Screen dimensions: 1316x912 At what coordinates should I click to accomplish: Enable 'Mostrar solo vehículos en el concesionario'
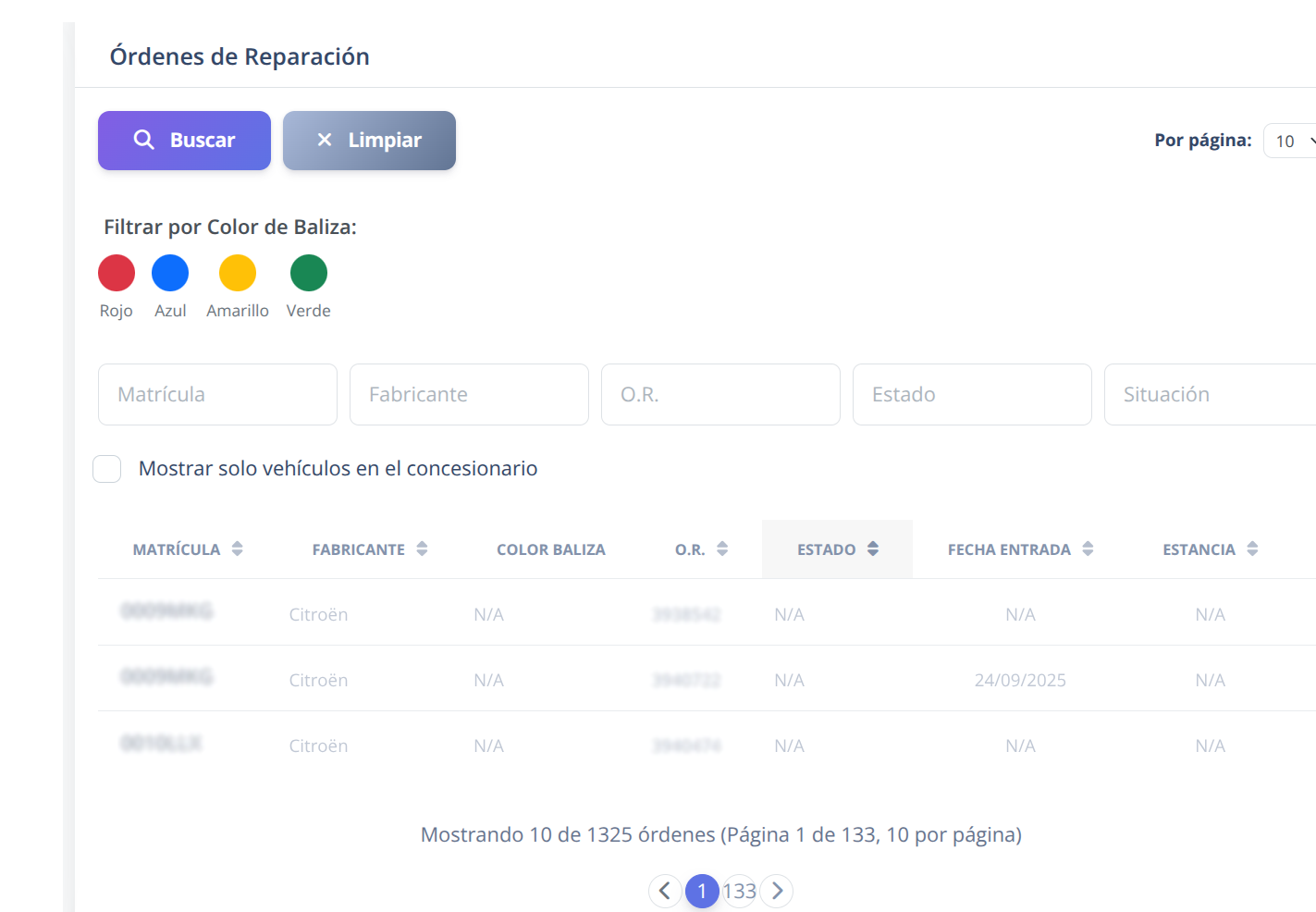click(x=106, y=469)
